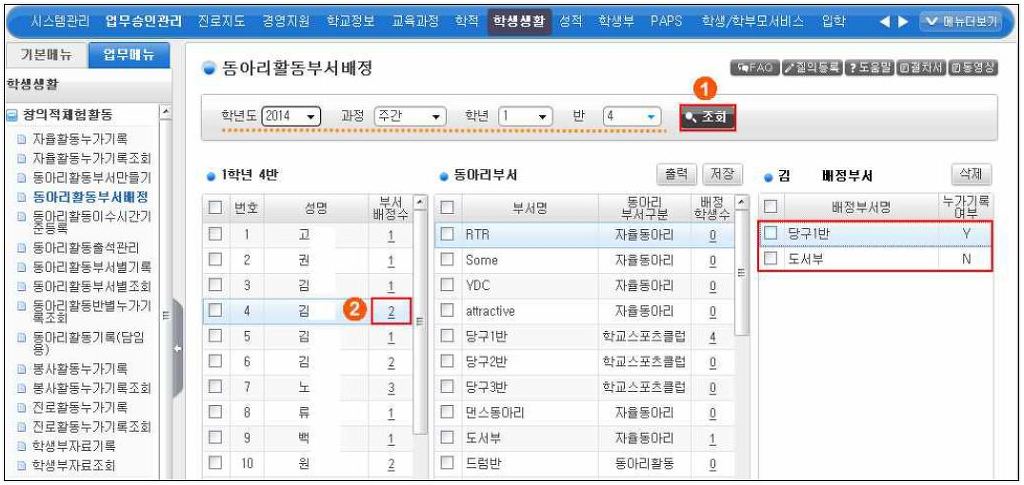The height and width of the screenshot is (485, 1024).
Task: Click the sidebar menu vertical scrollbar
Action: coord(165,294)
